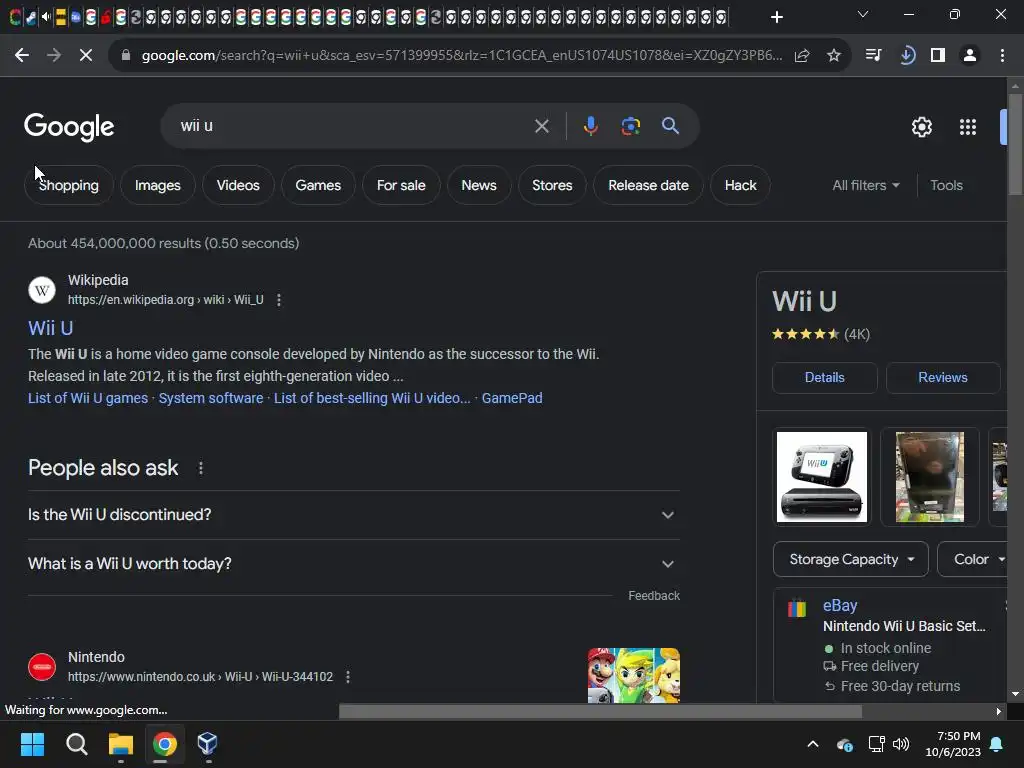Open the Wikipedia 'Wii U' result title
This screenshot has height=768, width=1024.
pos(50,328)
